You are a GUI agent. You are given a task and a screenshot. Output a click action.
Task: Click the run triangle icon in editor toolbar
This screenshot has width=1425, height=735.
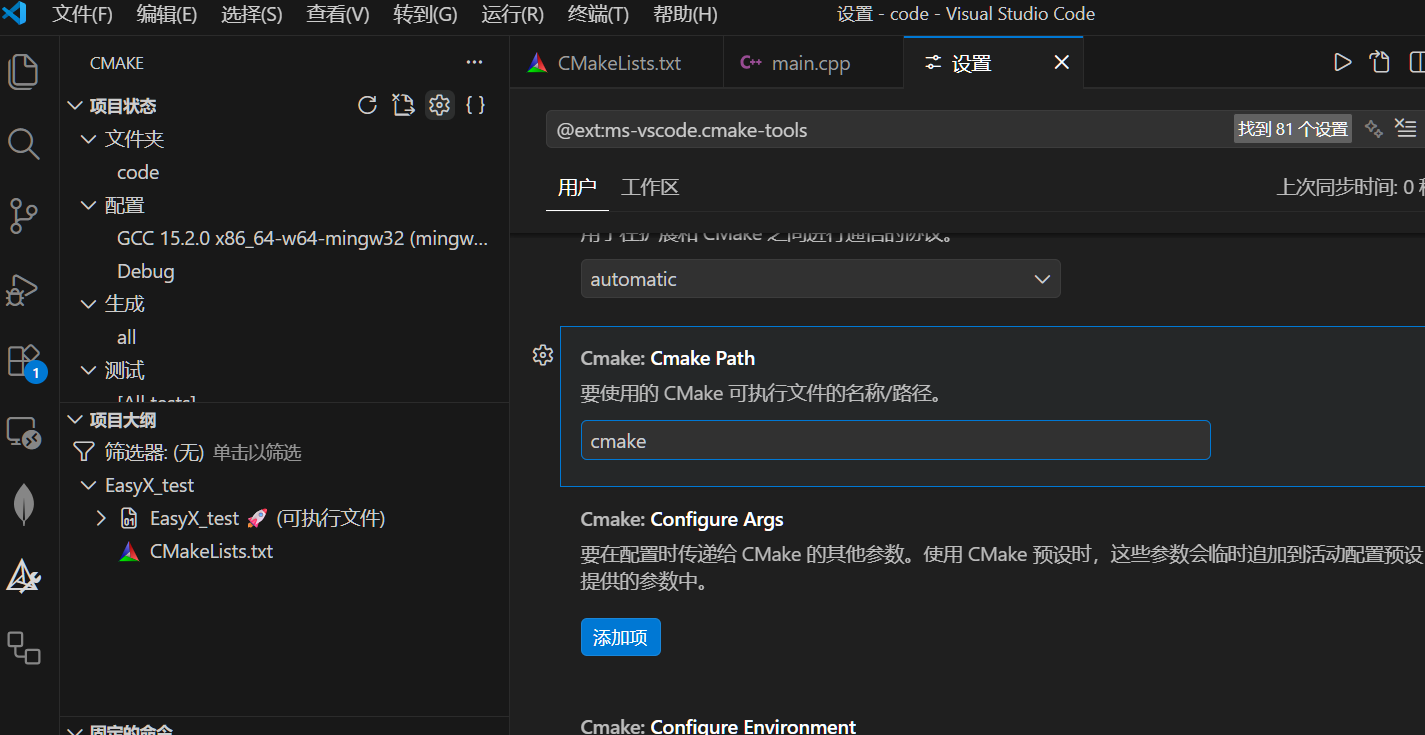(x=1342, y=63)
